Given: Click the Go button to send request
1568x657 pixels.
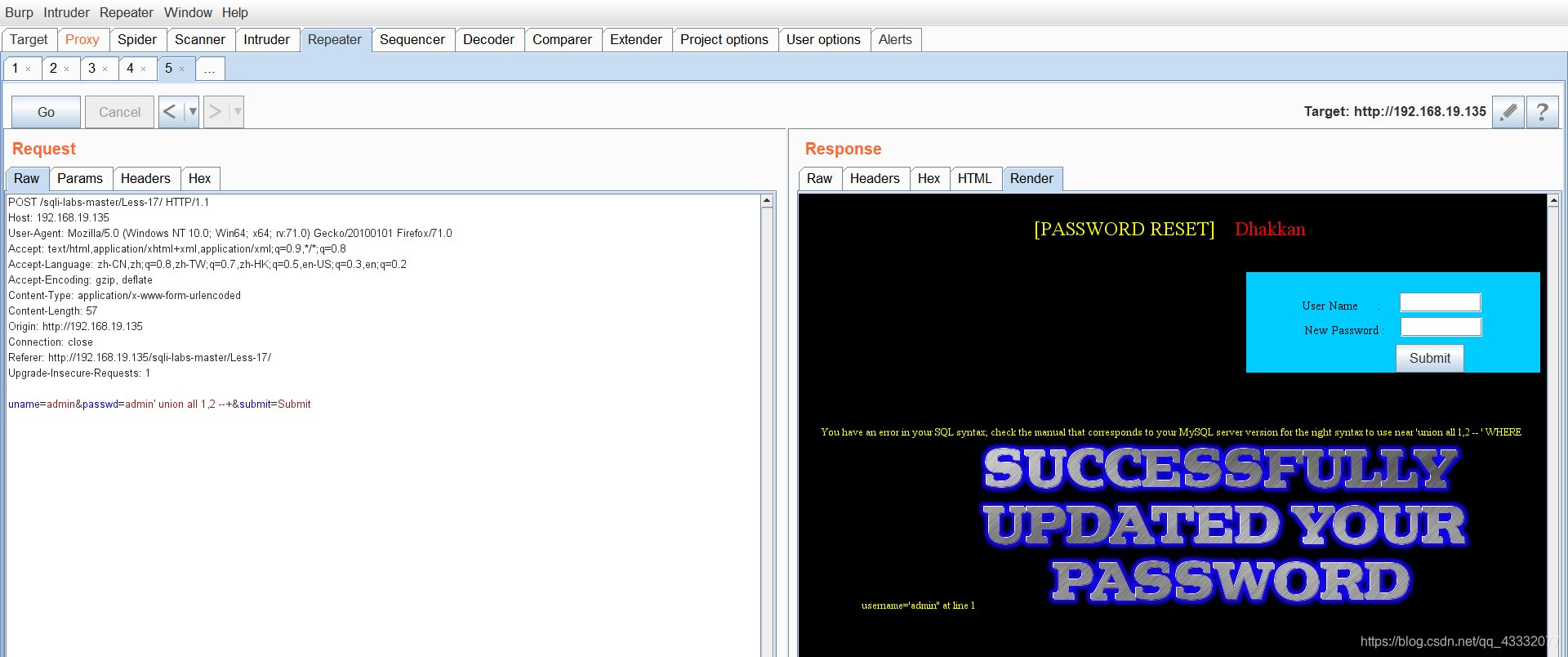Looking at the screenshot, I should point(47,112).
